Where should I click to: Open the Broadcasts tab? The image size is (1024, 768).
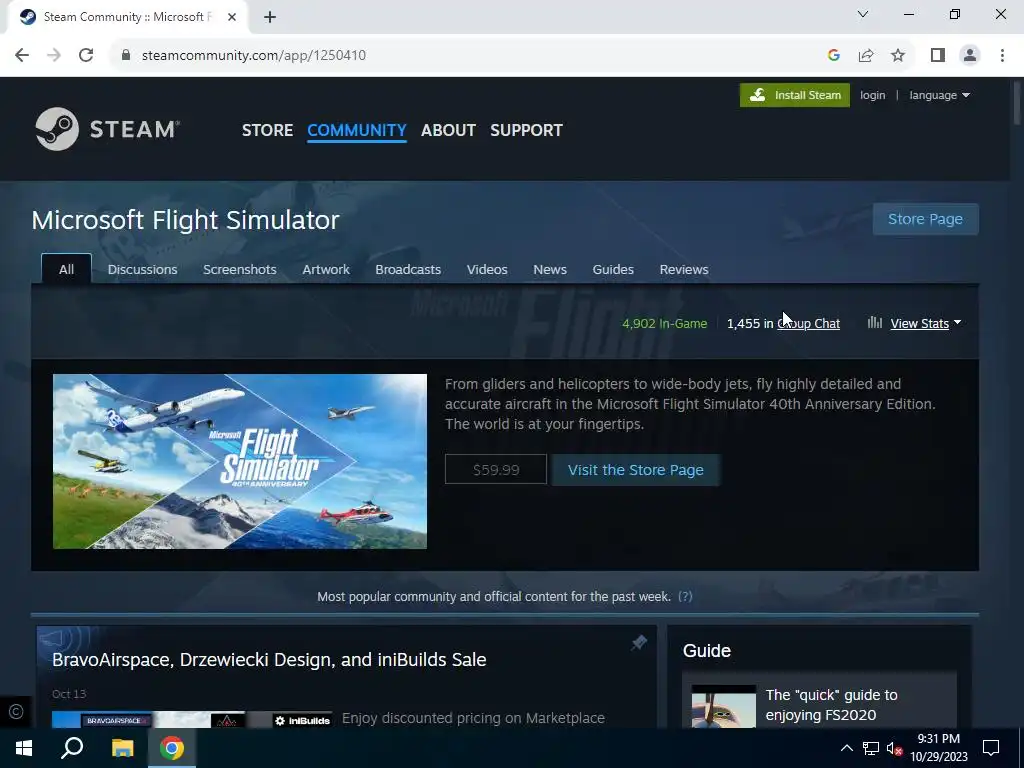coord(408,269)
